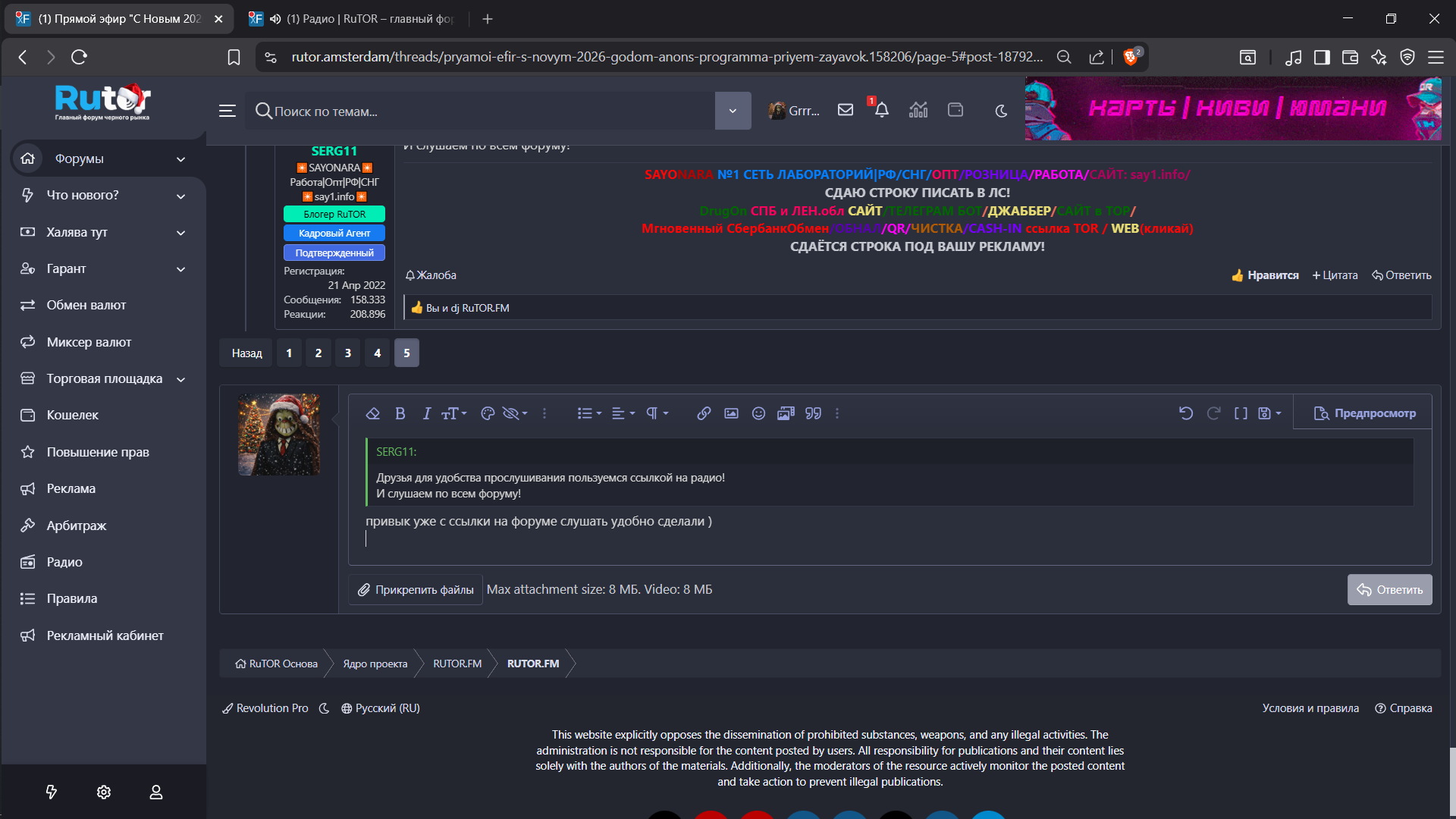Undo last edit in editor

(x=1186, y=413)
